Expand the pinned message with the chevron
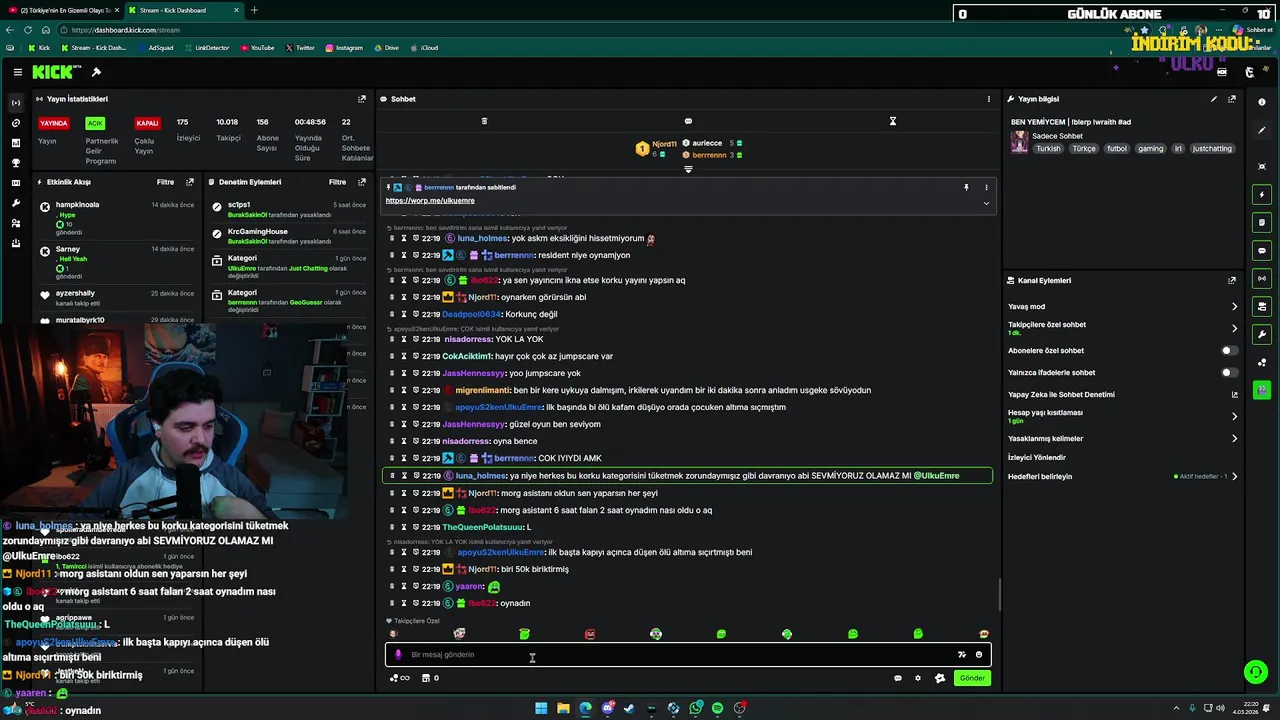The height and width of the screenshot is (720, 1280). click(x=986, y=203)
